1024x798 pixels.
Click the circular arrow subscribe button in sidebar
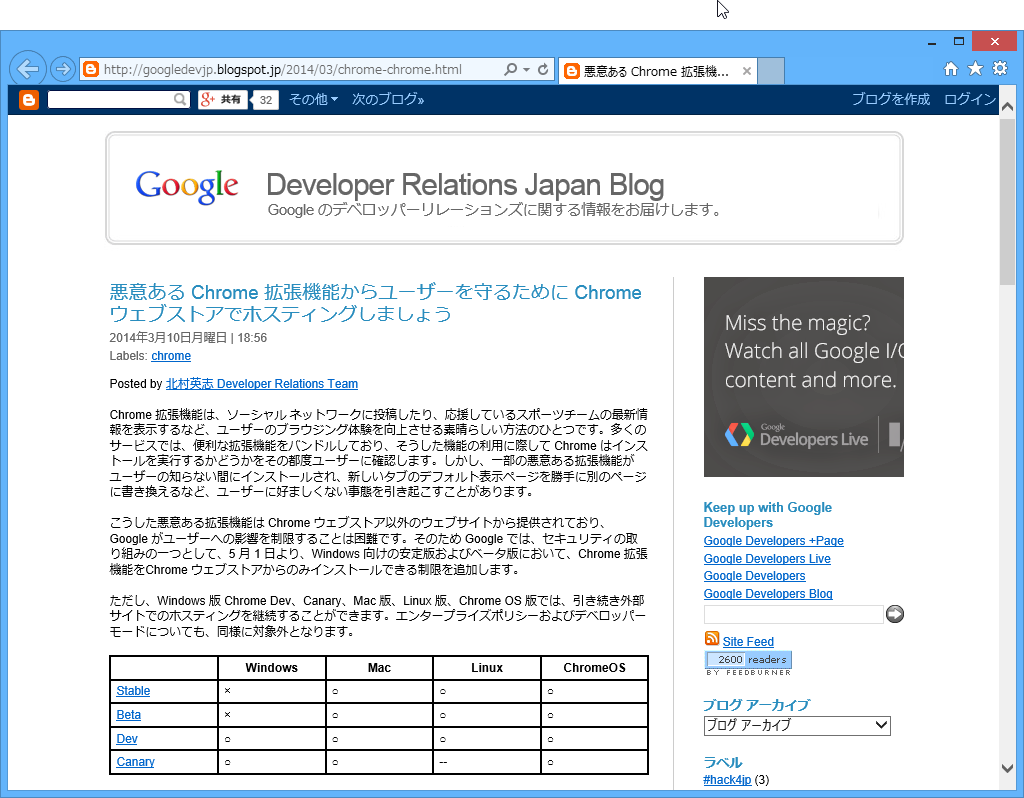(896, 614)
